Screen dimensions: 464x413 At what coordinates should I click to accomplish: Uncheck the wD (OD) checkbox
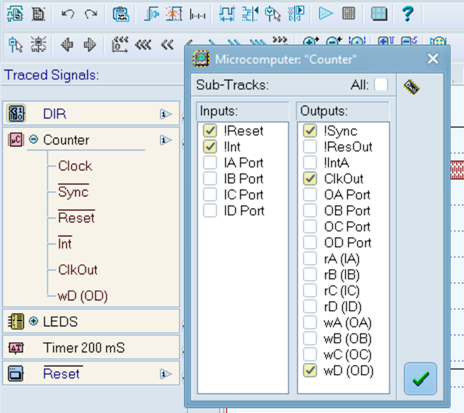(310, 371)
